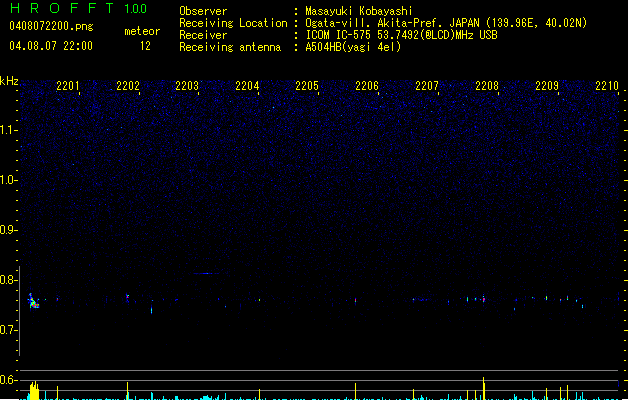
Task: Click the date stamp 04.08.07 22:00
Action: (x=51, y=46)
